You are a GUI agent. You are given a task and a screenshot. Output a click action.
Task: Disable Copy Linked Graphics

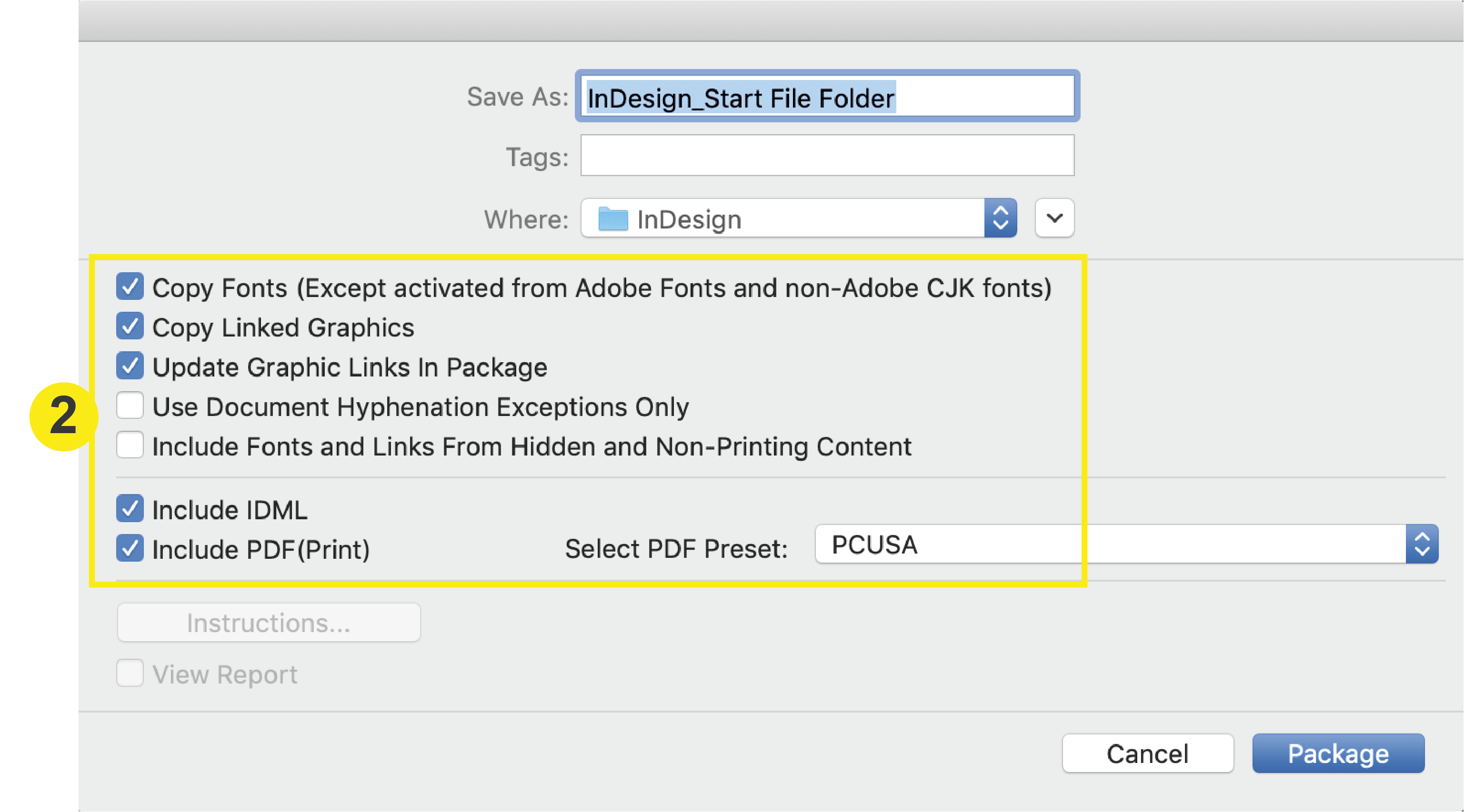pyautogui.click(x=130, y=327)
